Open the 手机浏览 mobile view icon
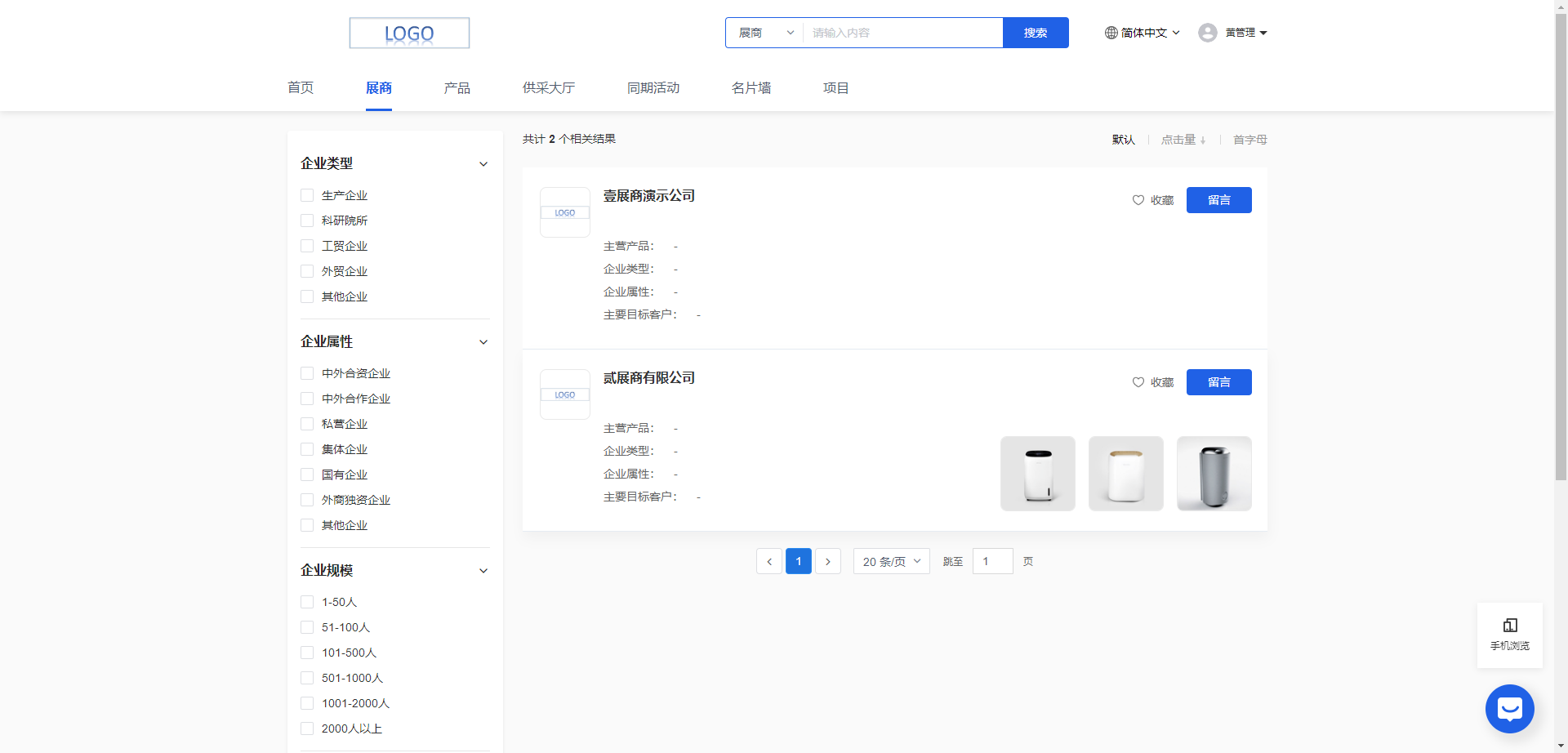 point(1510,625)
